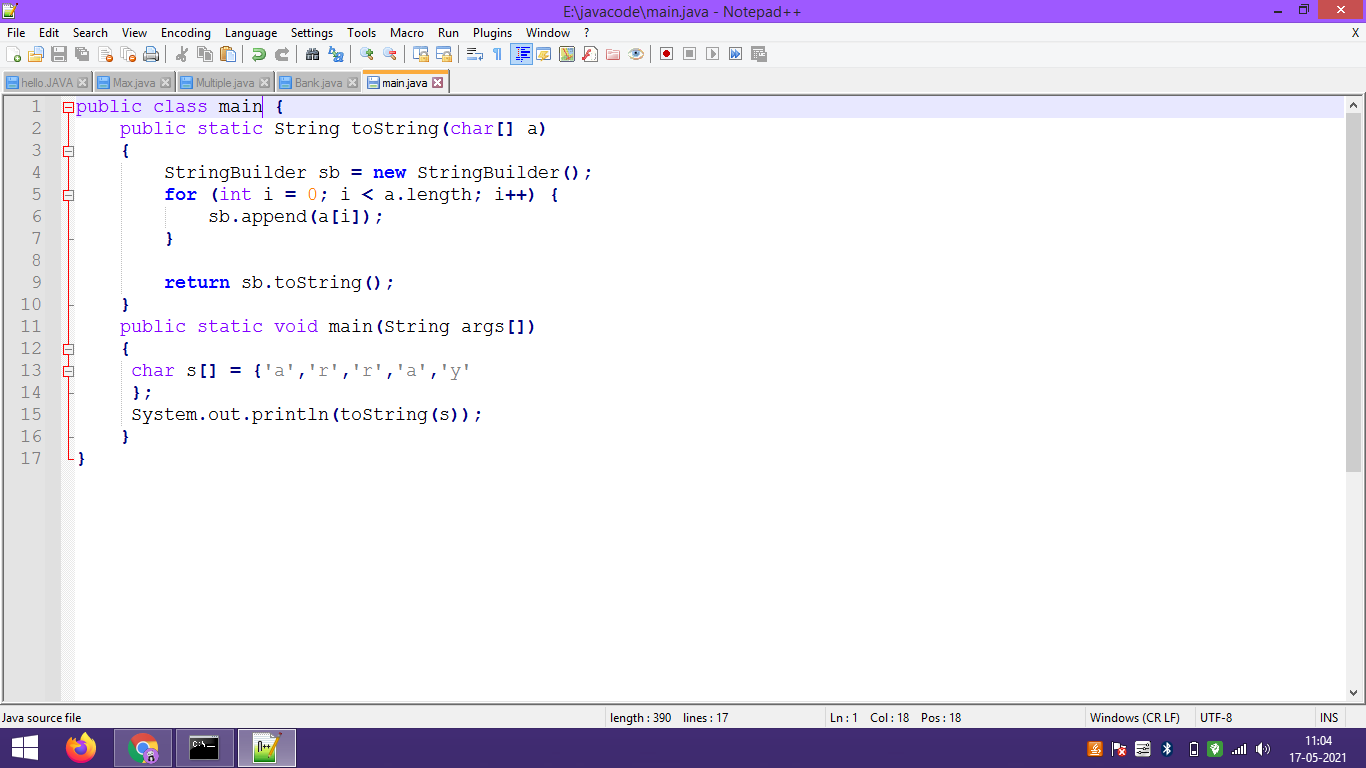
Task: Open a file with the folder toolbar icon
Action: tap(34, 54)
